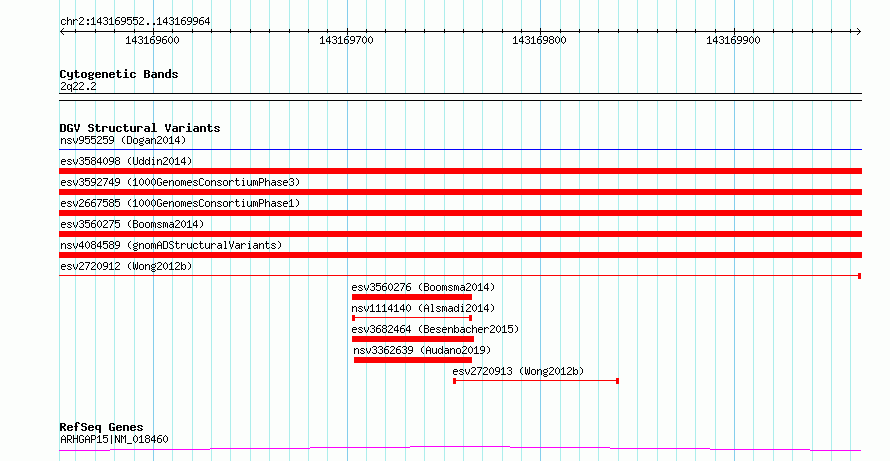Click the nsv955259 (Dogan2014) variant label
This screenshot has width=890, height=461.
(x=123, y=140)
